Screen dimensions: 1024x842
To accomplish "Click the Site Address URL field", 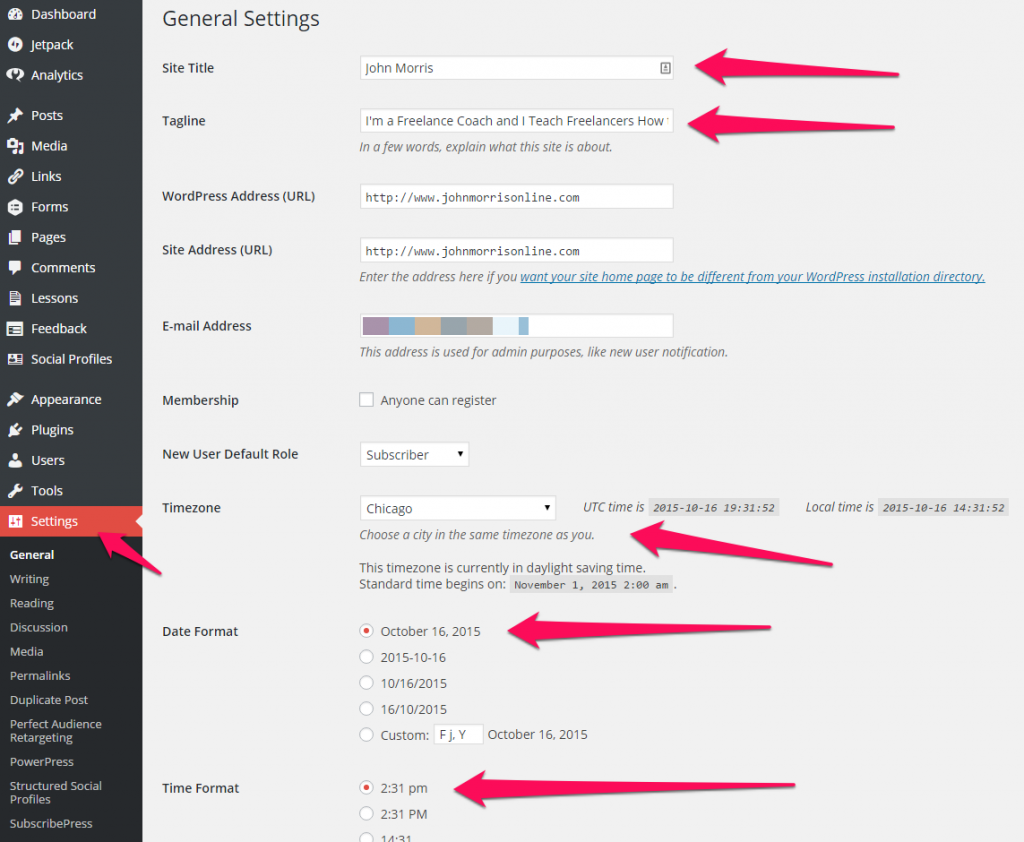I will (x=516, y=250).
